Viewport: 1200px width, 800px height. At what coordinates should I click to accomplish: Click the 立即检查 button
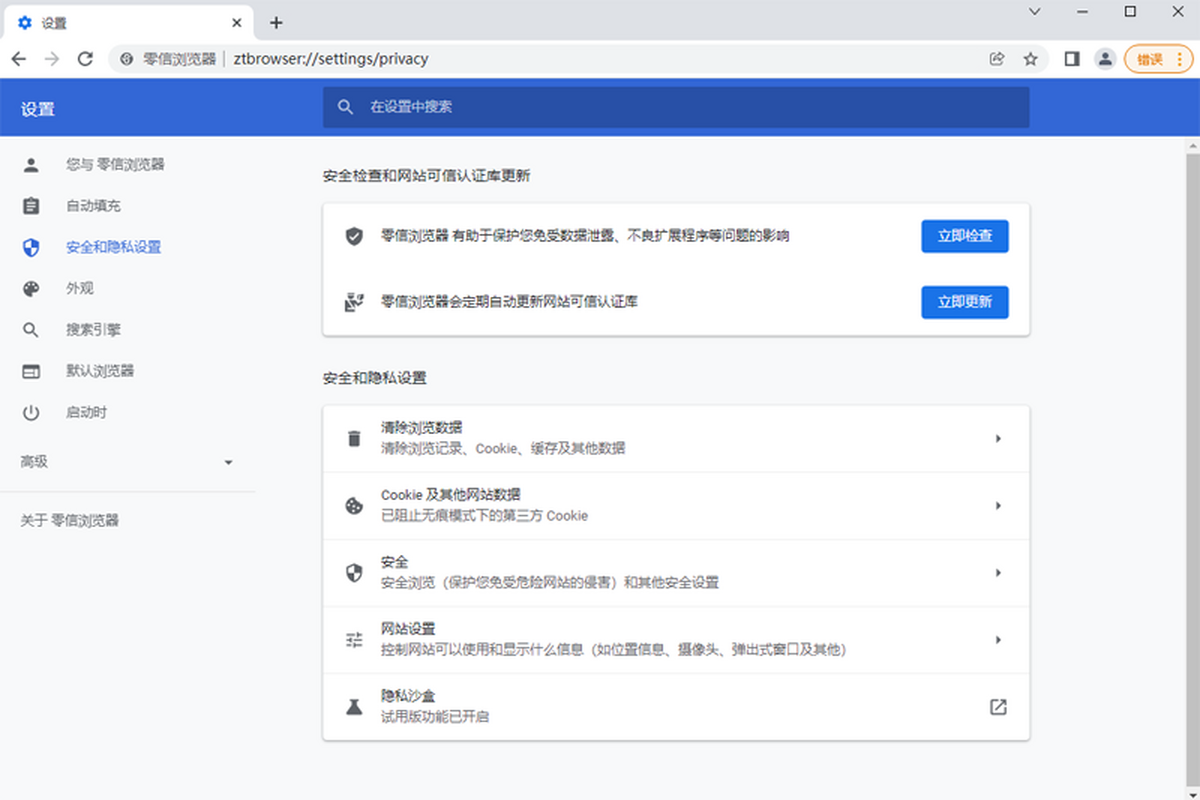964,236
